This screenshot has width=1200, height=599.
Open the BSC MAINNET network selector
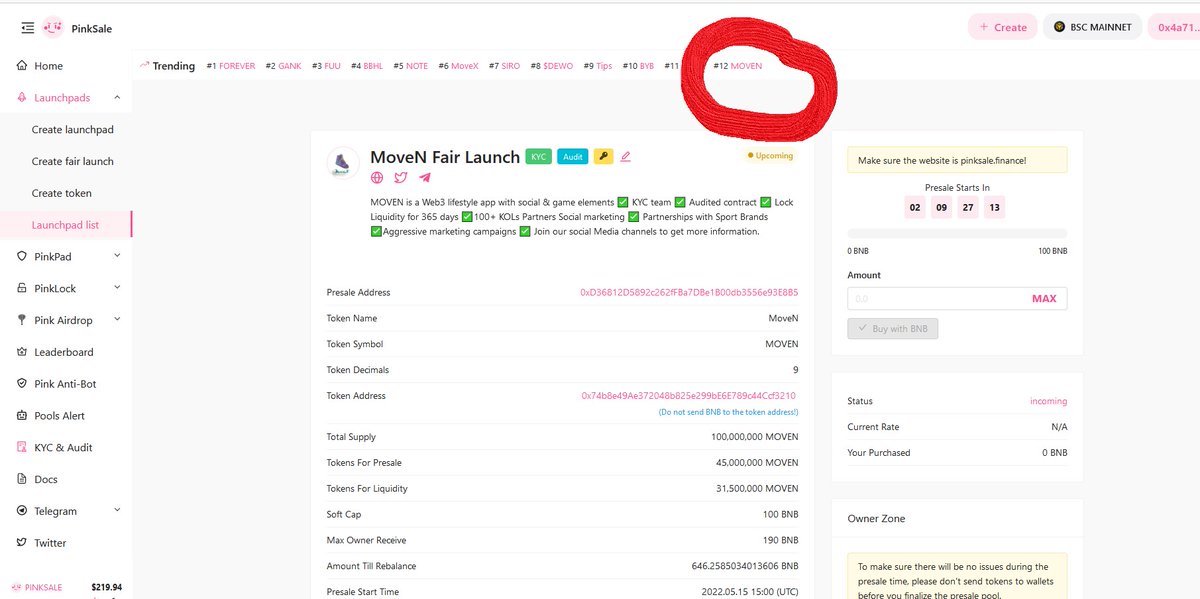click(x=1092, y=27)
